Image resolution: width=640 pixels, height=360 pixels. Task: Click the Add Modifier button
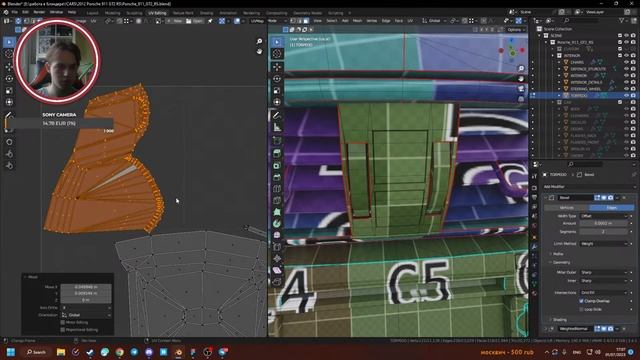tap(589, 187)
